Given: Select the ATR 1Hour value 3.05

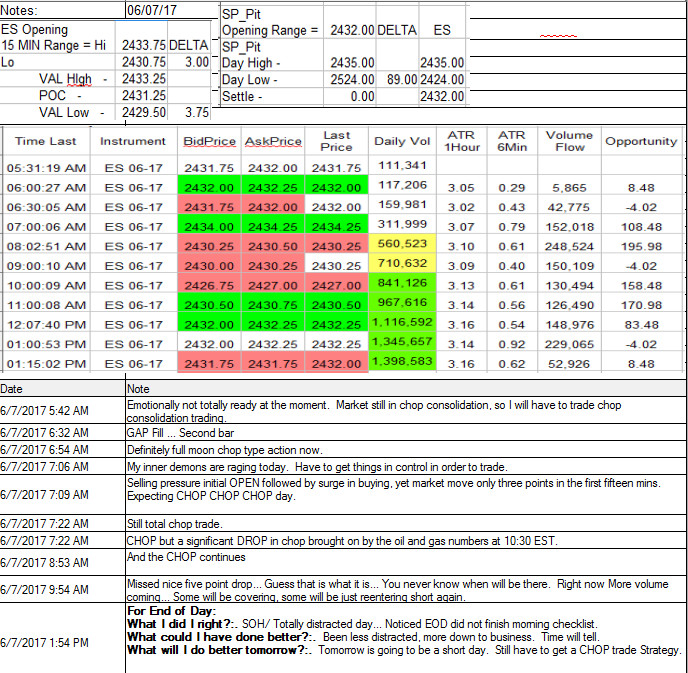Looking at the screenshot, I should click(x=461, y=188).
